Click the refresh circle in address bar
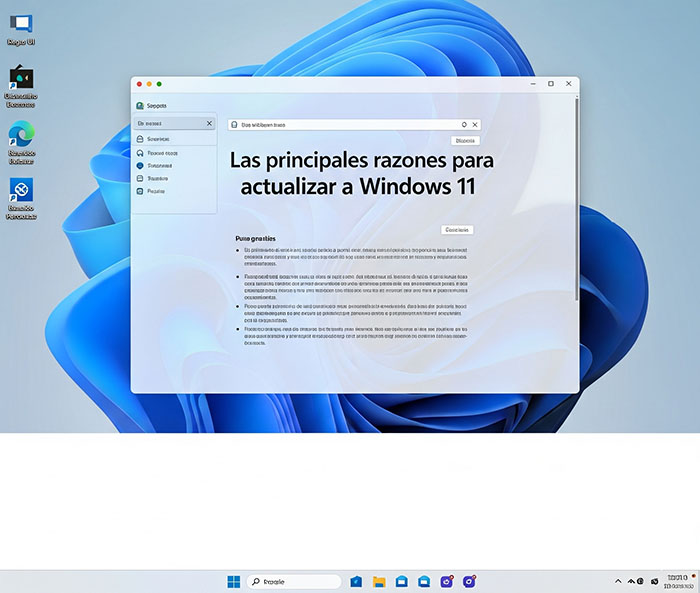This screenshot has height=593, width=700. coord(464,125)
